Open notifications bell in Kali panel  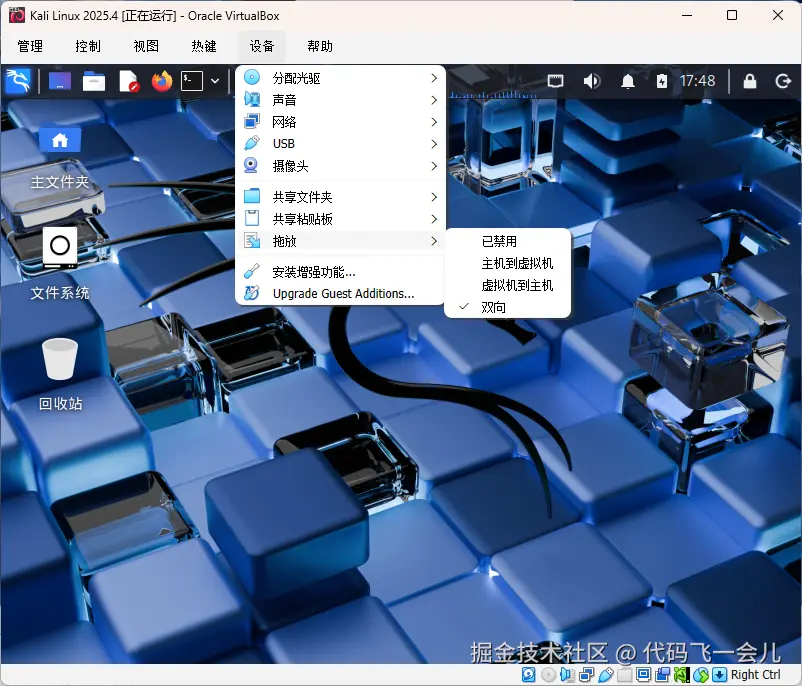628,81
